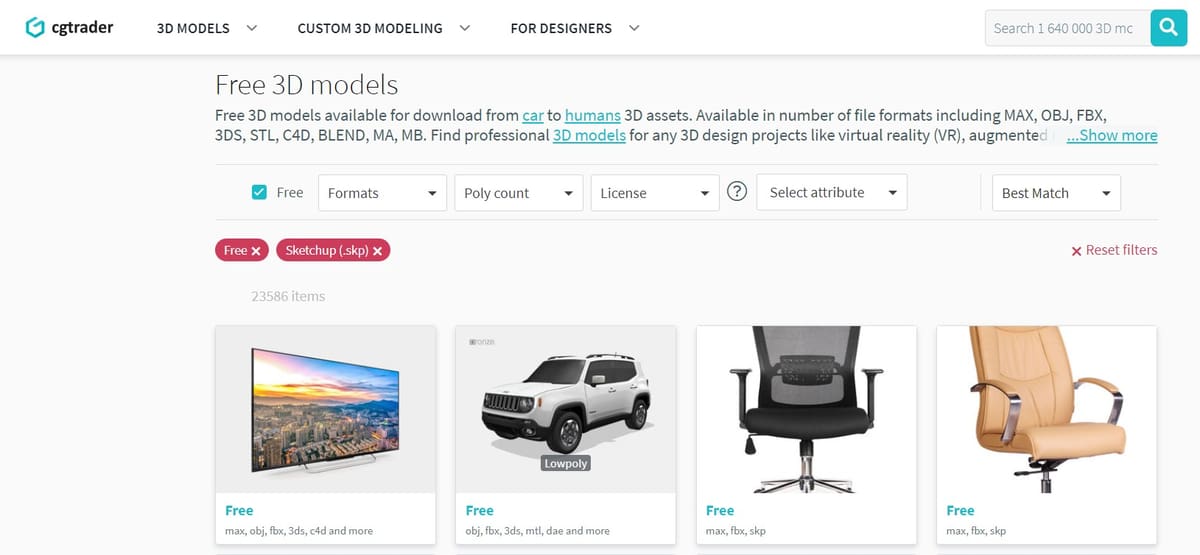1200x555 pixels.
Task: Expand the Poly count dropdown
Action: click(518, 193)
